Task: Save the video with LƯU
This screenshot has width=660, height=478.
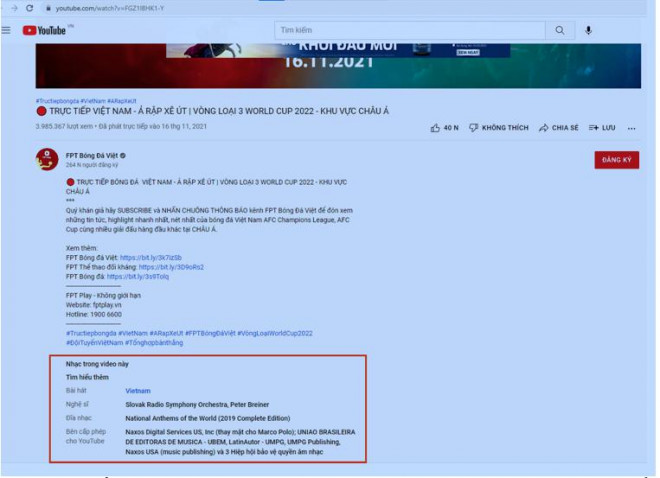Action: point(602,128)
